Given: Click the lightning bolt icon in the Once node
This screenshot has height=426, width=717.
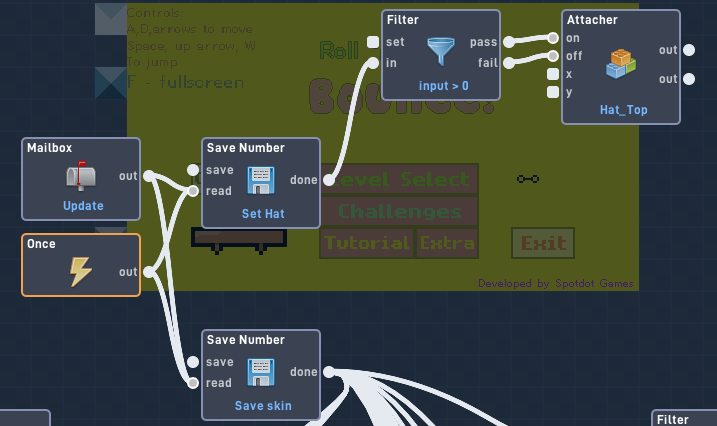Looking at the screenshot, I should tap(80, 272).
